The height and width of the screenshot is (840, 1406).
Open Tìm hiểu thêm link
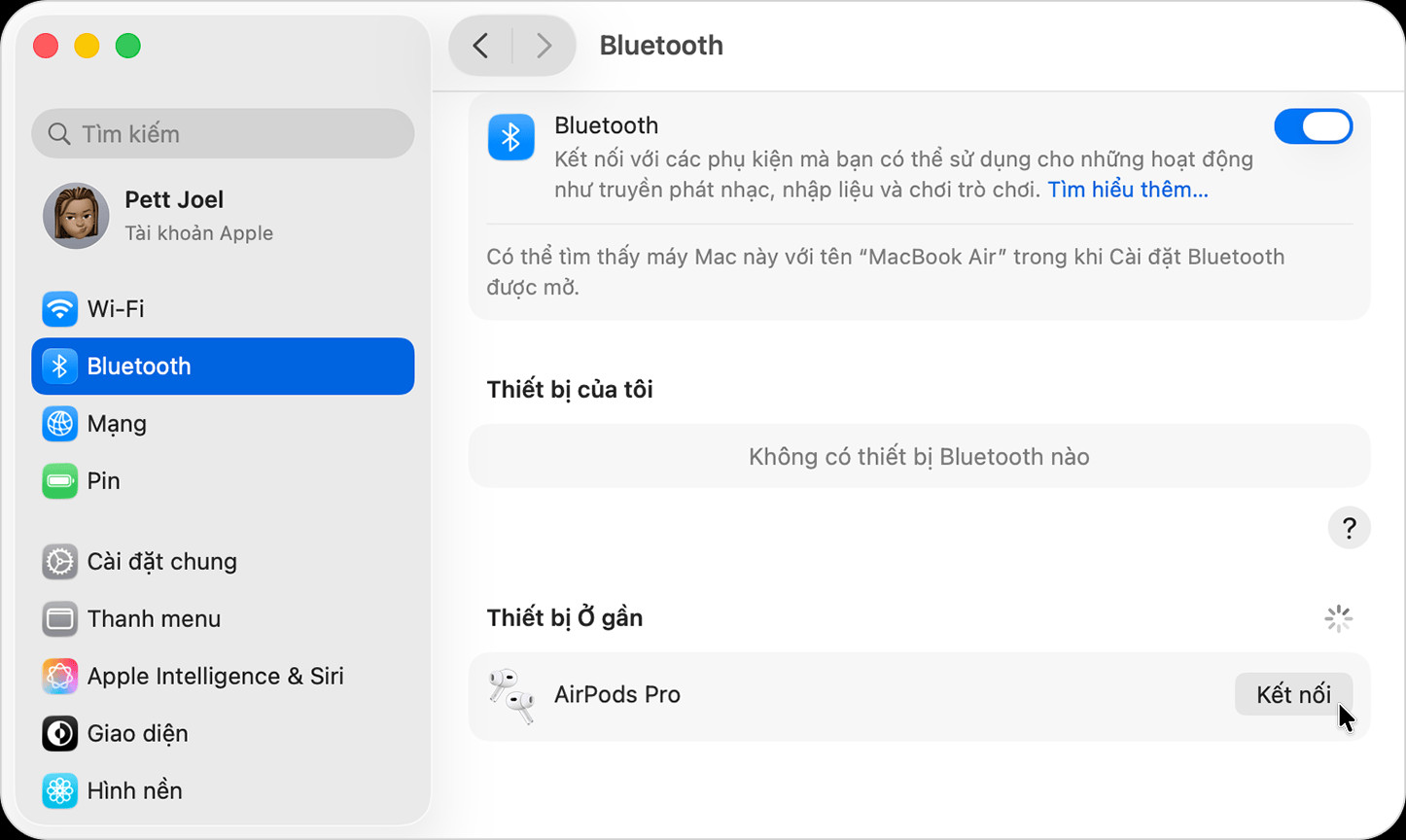click(1127, 190)
